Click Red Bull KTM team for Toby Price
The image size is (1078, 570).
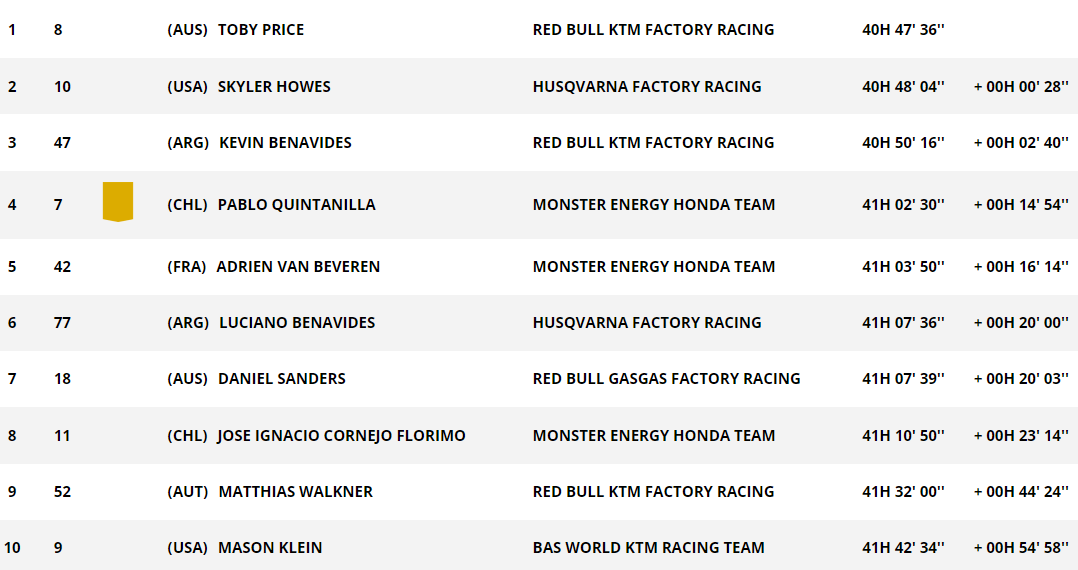tap(653, 30)
